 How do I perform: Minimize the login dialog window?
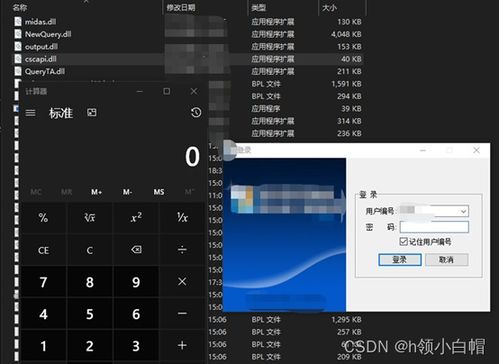pos(423,150)
